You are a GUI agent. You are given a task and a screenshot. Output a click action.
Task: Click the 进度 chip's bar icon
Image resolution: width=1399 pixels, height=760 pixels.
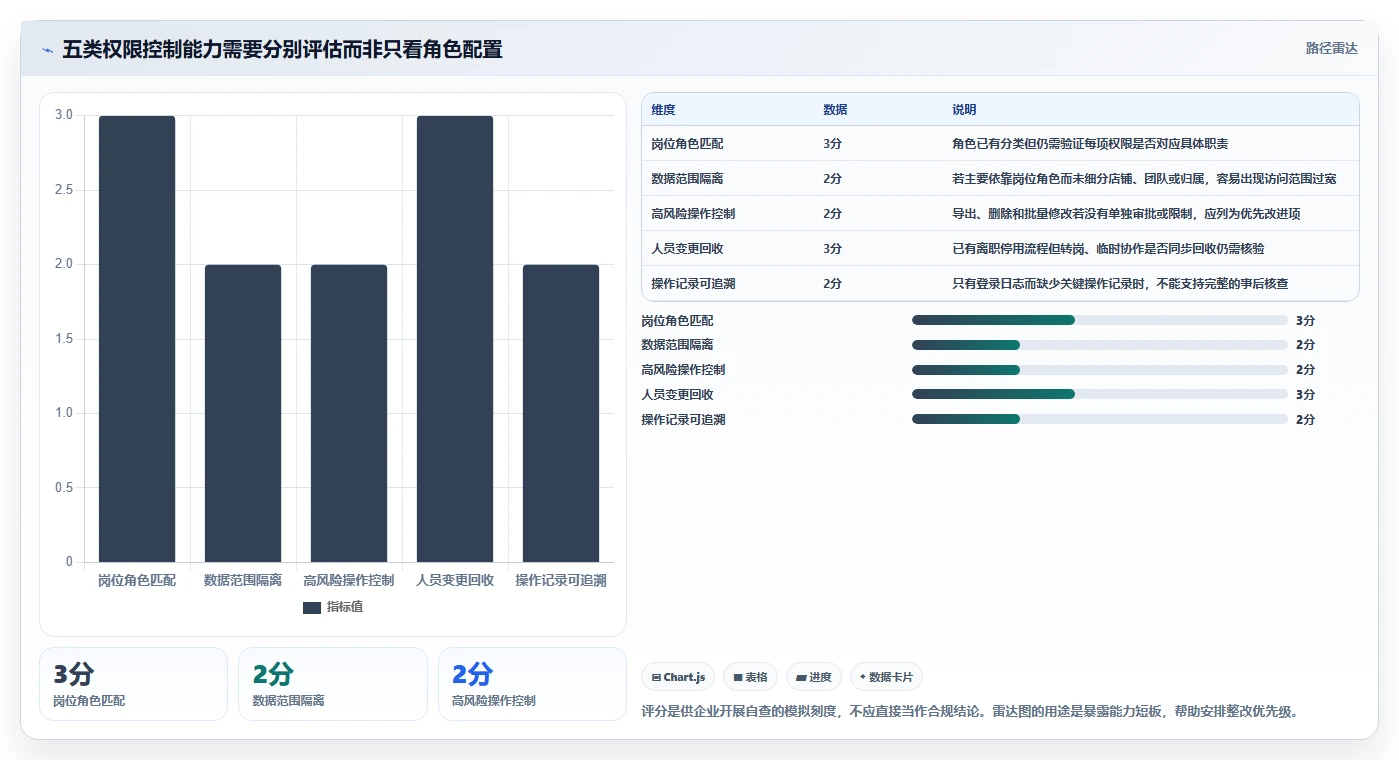tap(801, 677)
